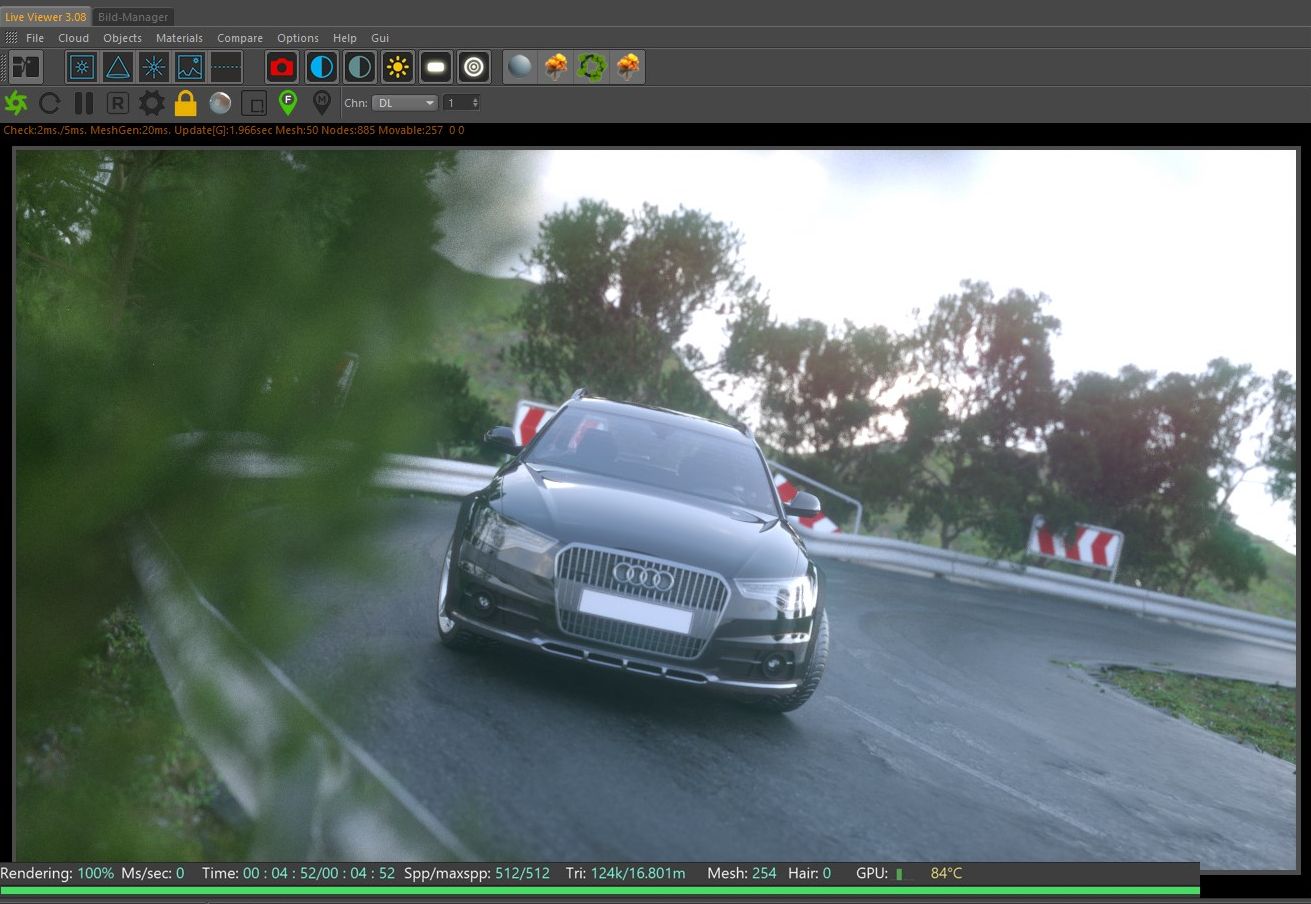Click the Octane send scene and restart render icon
This screenshot has width=1311, height=904.
(x=16, y=102)
